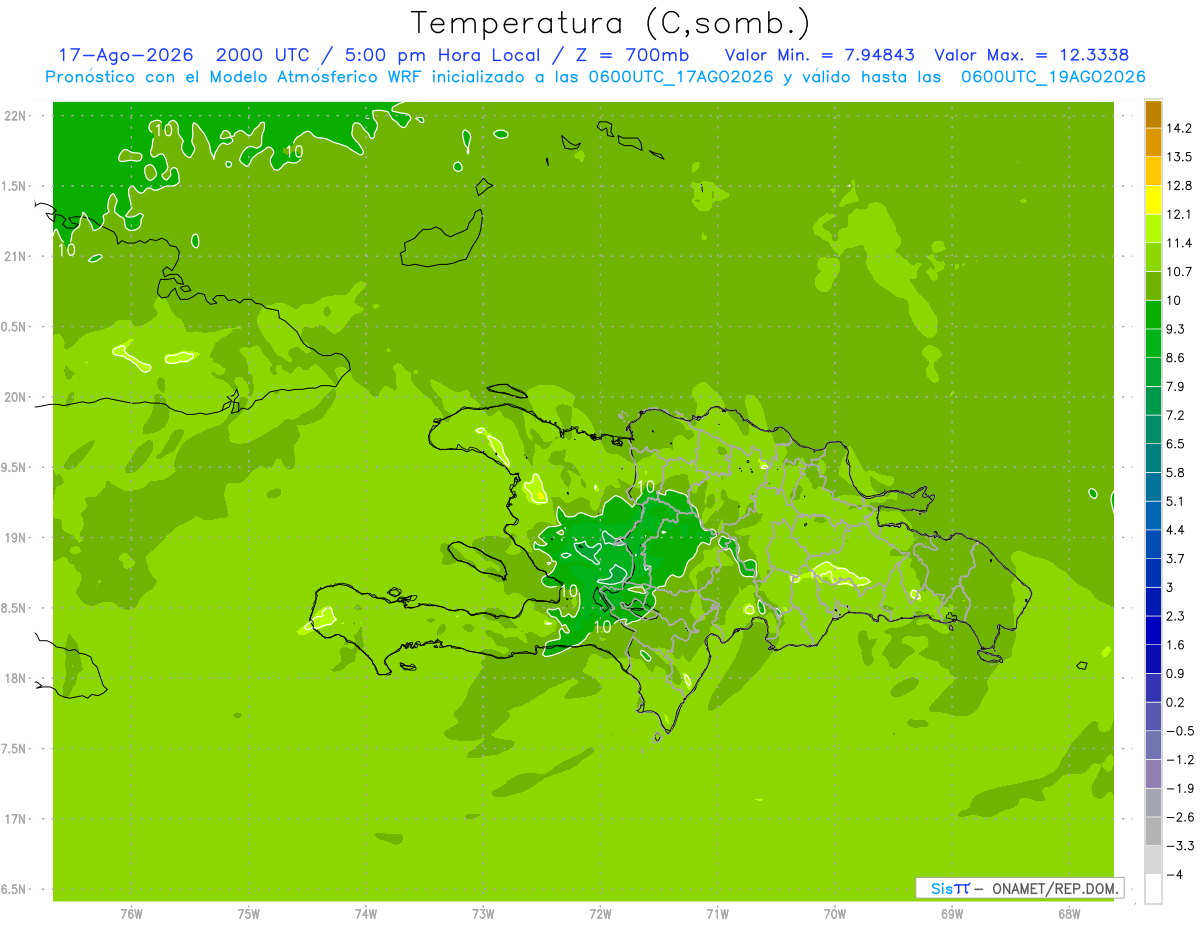This screenshot has height=927, width=1200.
Task: Click the colorbar value 1.6
Action: (1177, 645)
